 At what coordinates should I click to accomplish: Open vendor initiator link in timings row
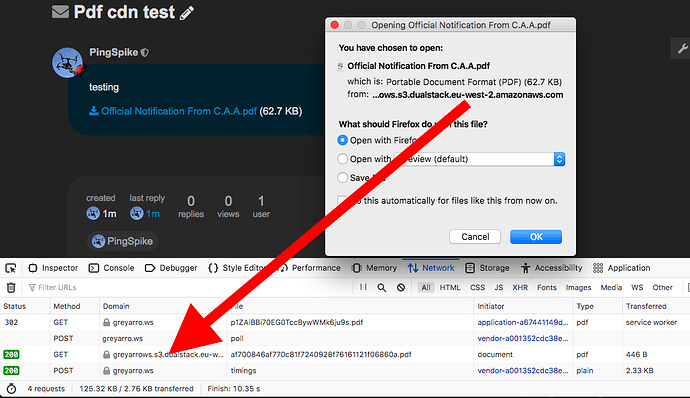click(523, 371)
